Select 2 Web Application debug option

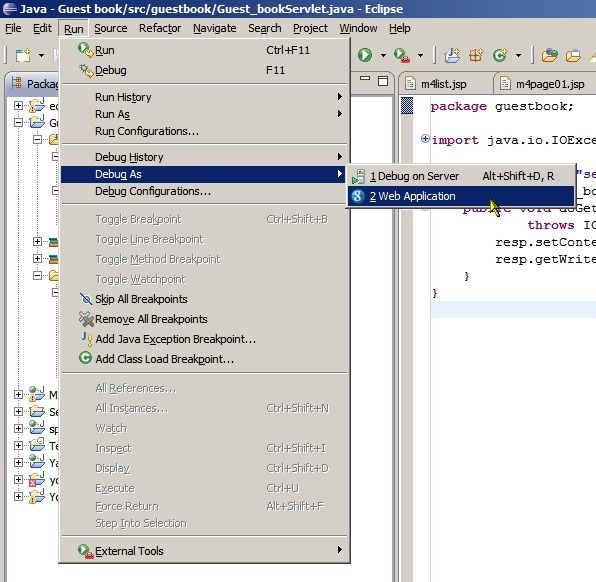(x=461, y=196)
